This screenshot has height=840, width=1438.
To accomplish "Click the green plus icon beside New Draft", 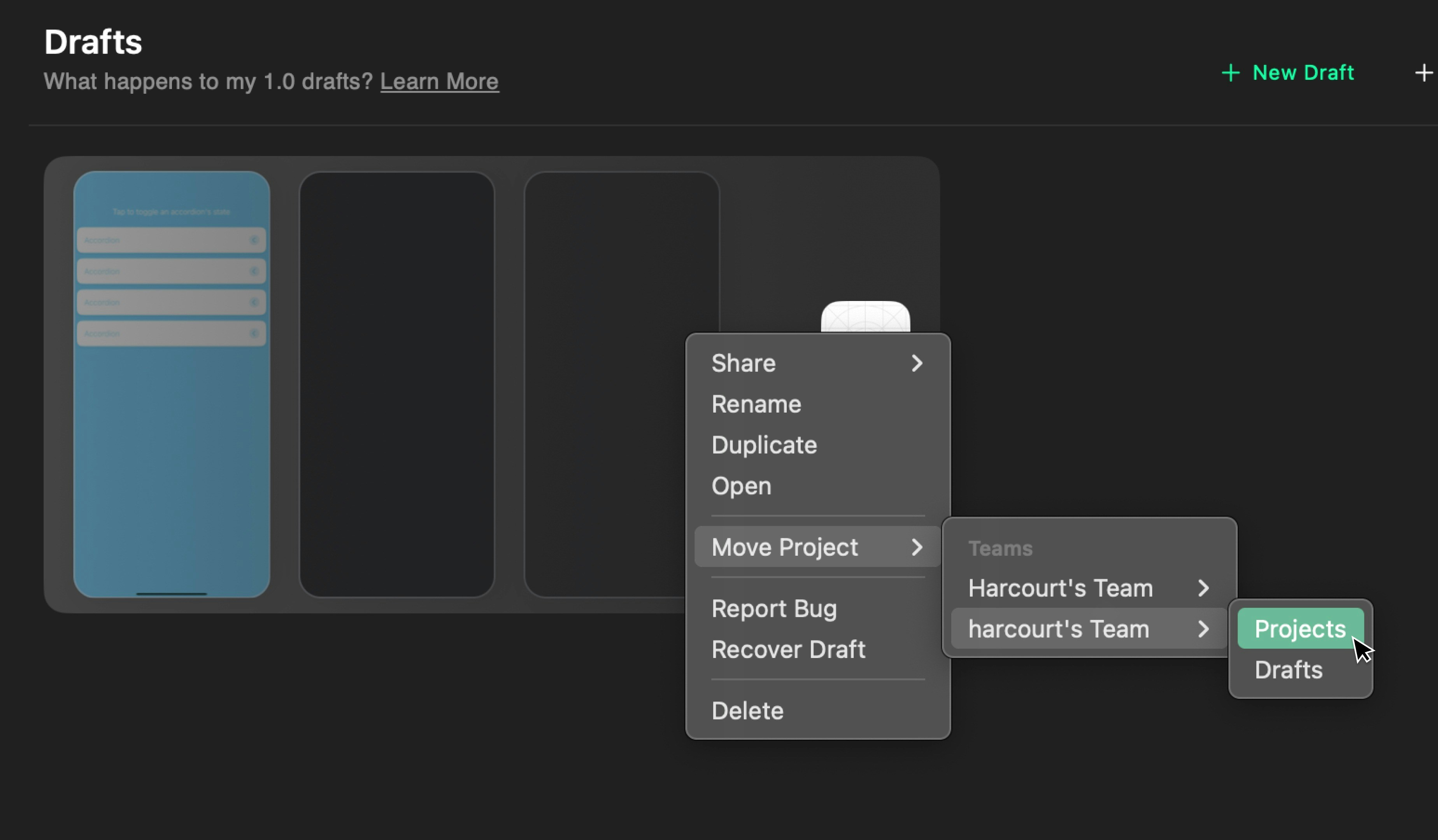I will click(x=1230, y=73).
